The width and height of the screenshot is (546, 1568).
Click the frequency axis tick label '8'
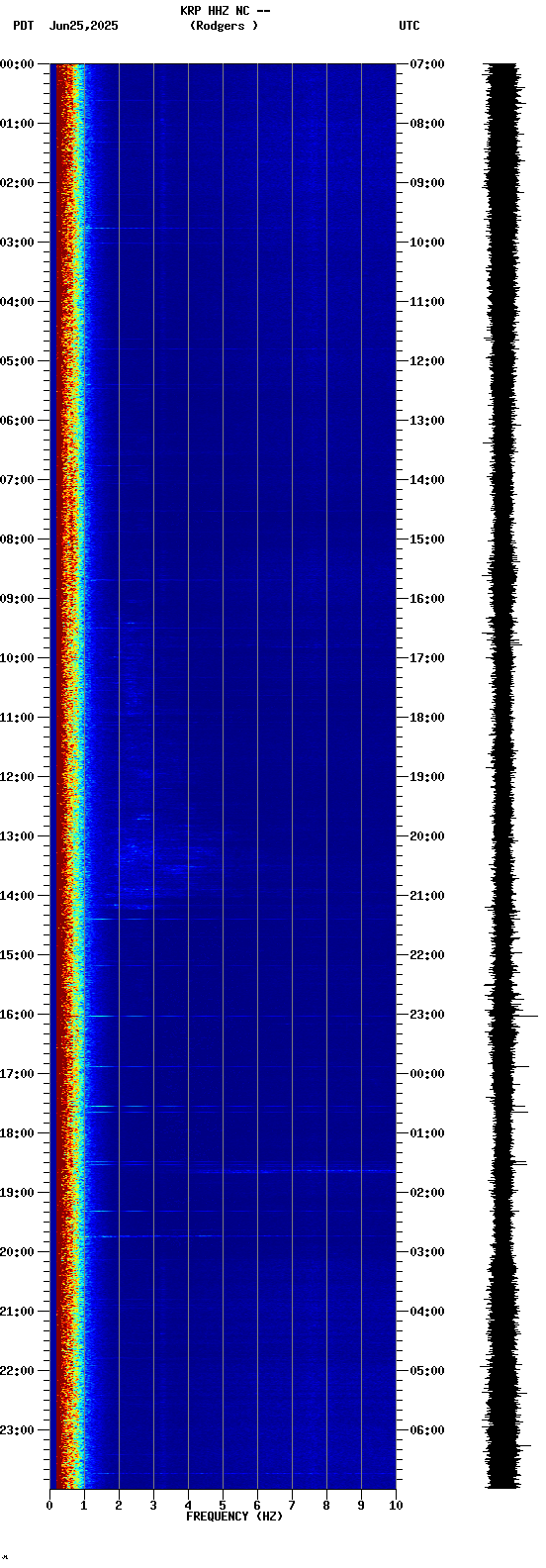point(326,1506)
